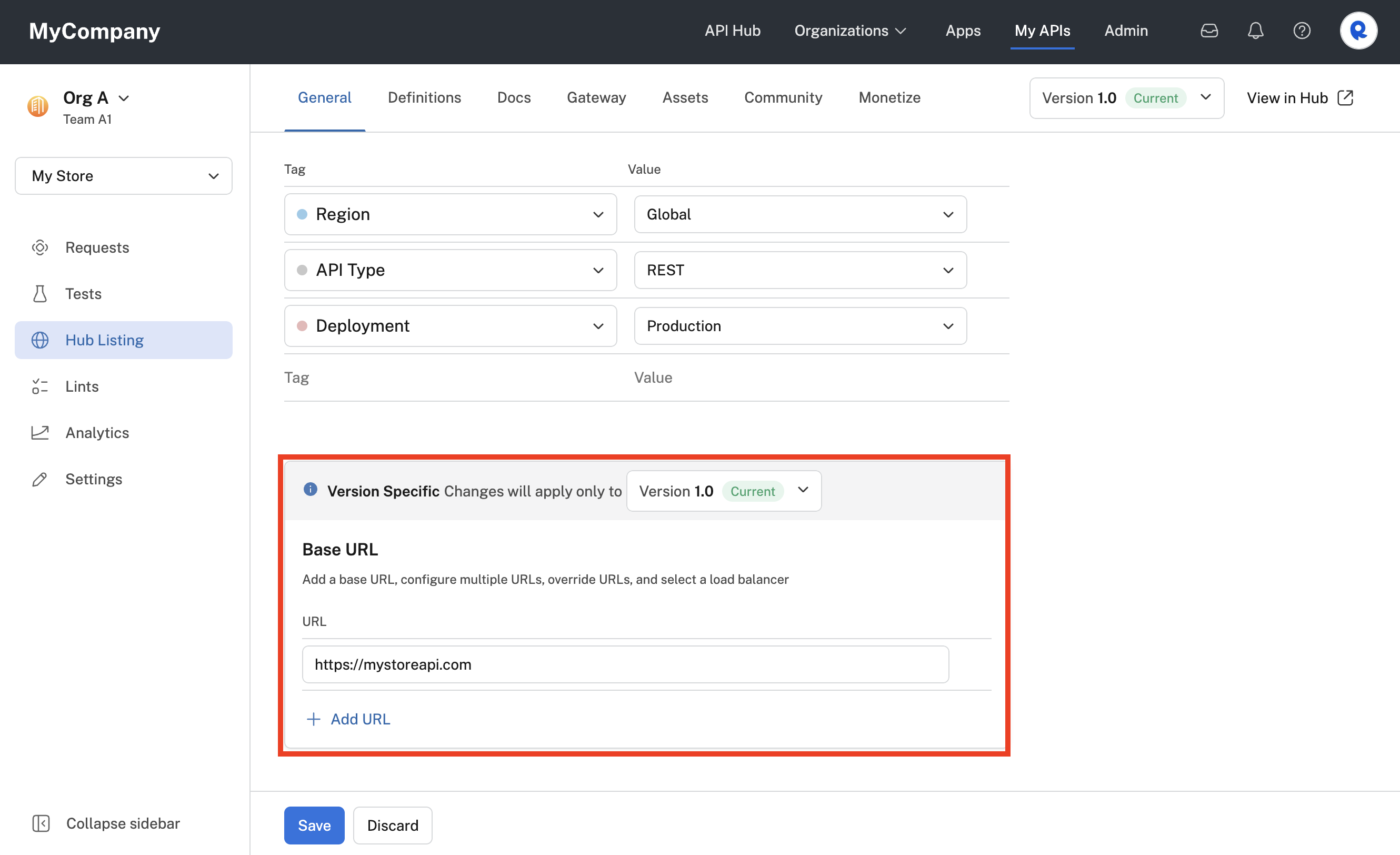
Task: Open Analytics in the sidebar
Action: click(124, 433)
